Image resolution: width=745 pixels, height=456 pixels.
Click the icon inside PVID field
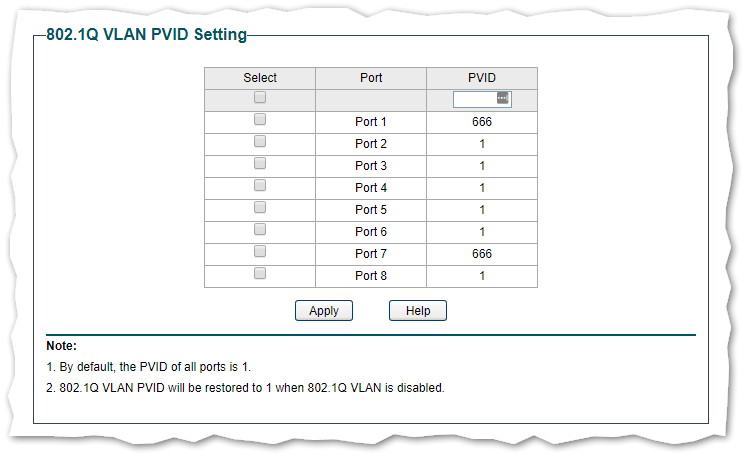tap(503, 98)
